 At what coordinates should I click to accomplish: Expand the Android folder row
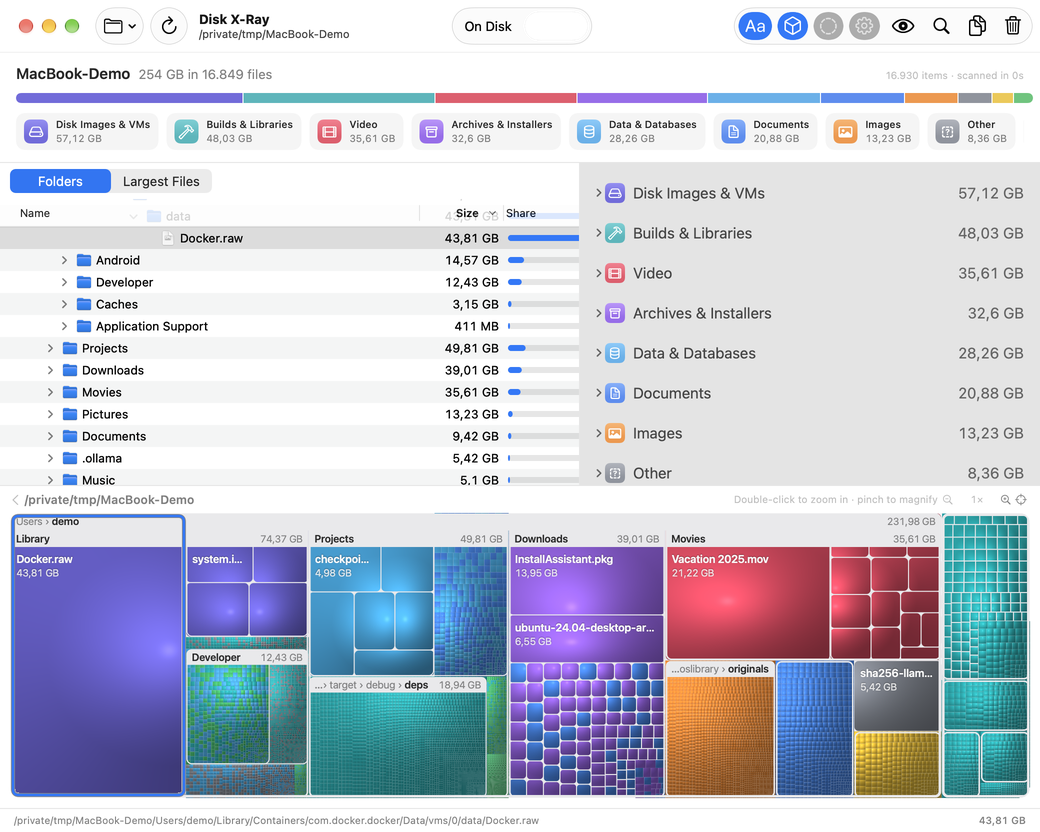64,260
